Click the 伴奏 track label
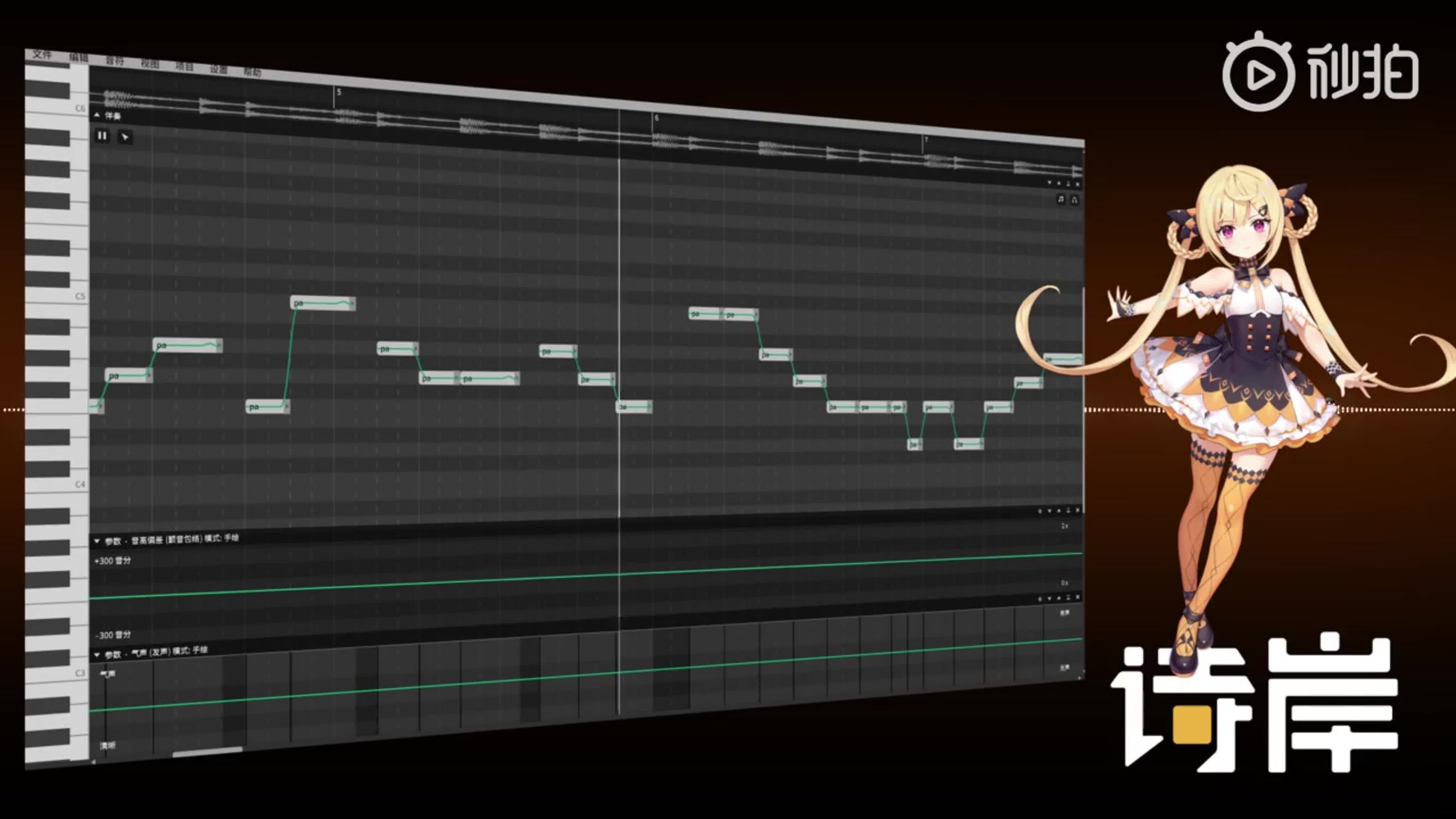1456x819 pixels. (x=113, y=116)
